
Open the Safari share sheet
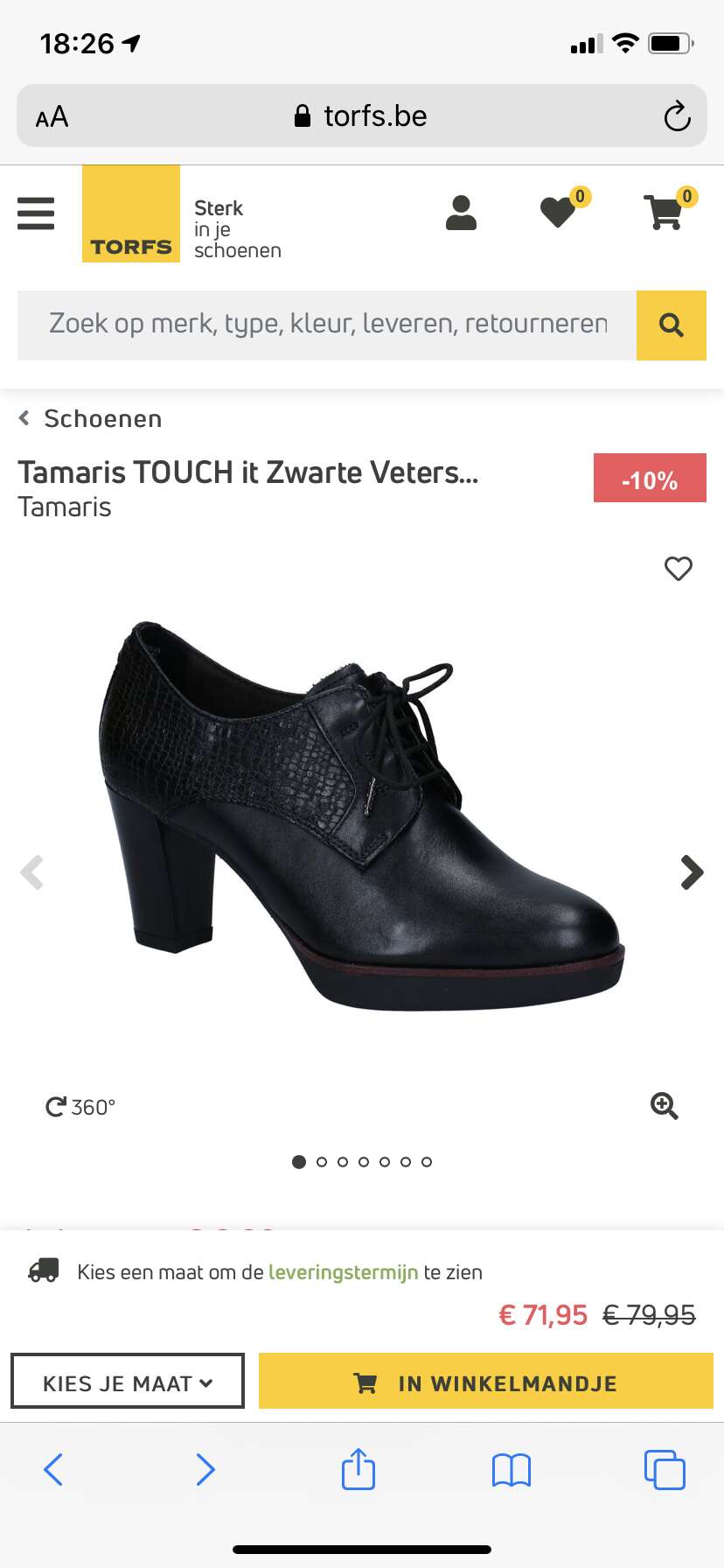(x=359, y=1468)
